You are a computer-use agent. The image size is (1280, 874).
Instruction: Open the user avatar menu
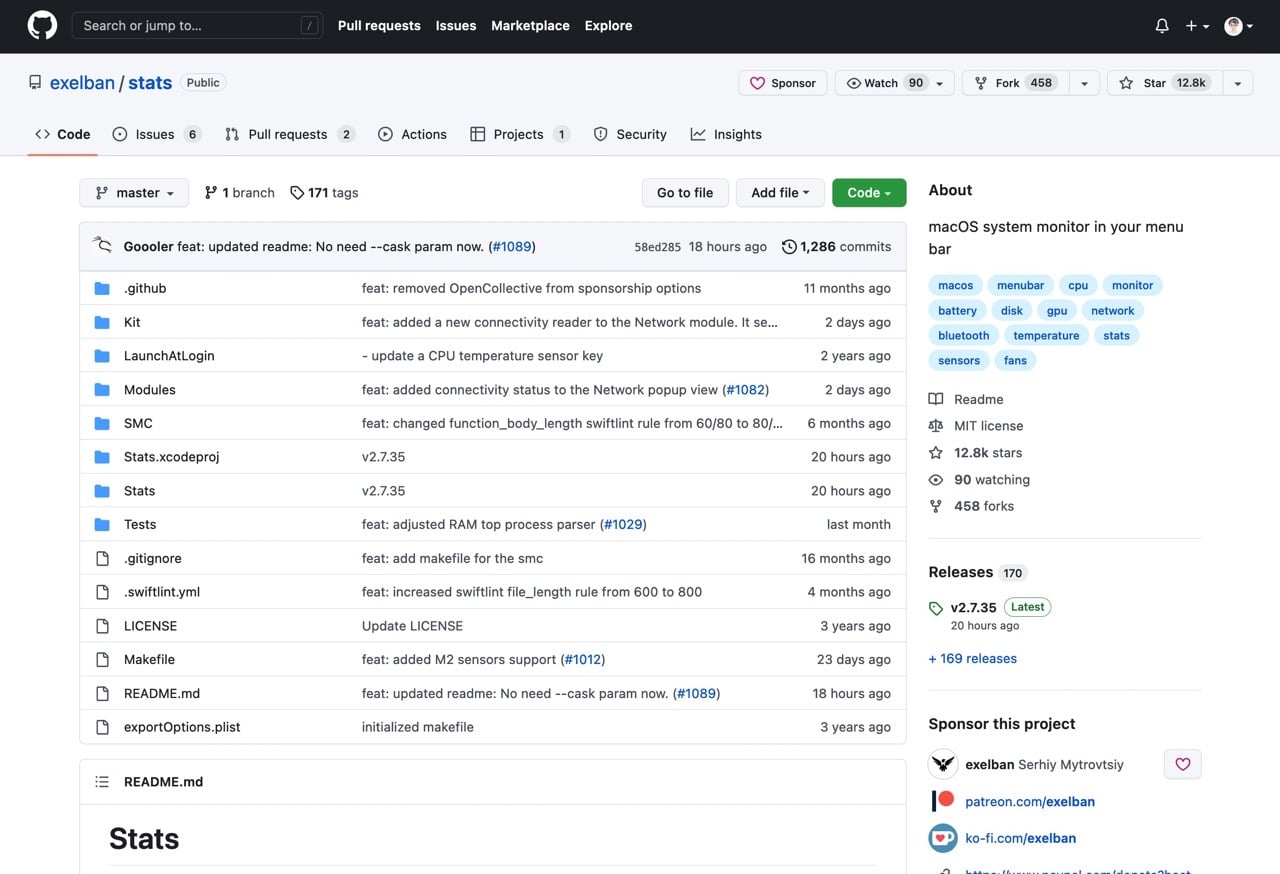click(1239, 26)
